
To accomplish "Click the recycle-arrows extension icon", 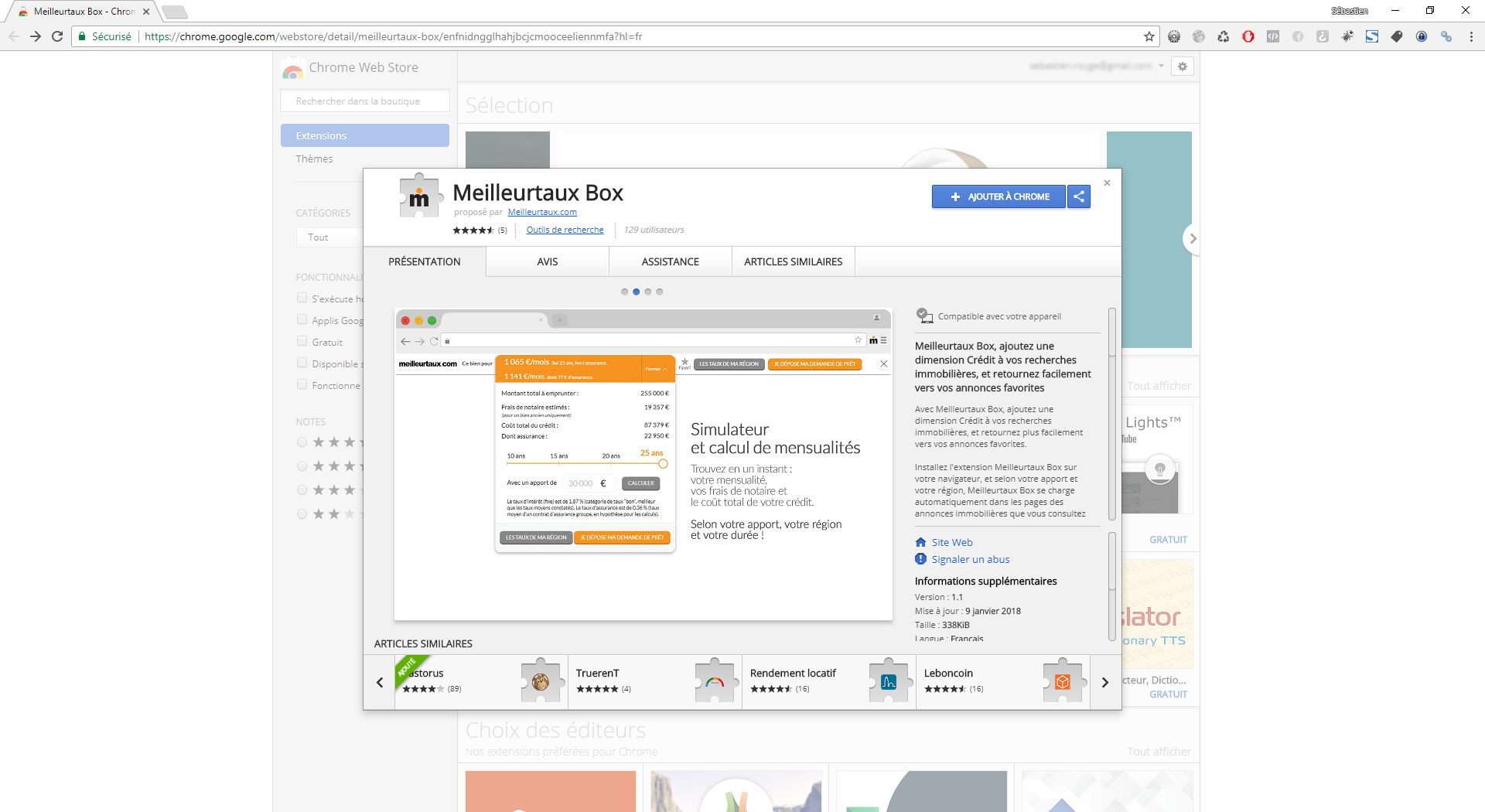I will pyautogui.click(x=1224, y=36).
